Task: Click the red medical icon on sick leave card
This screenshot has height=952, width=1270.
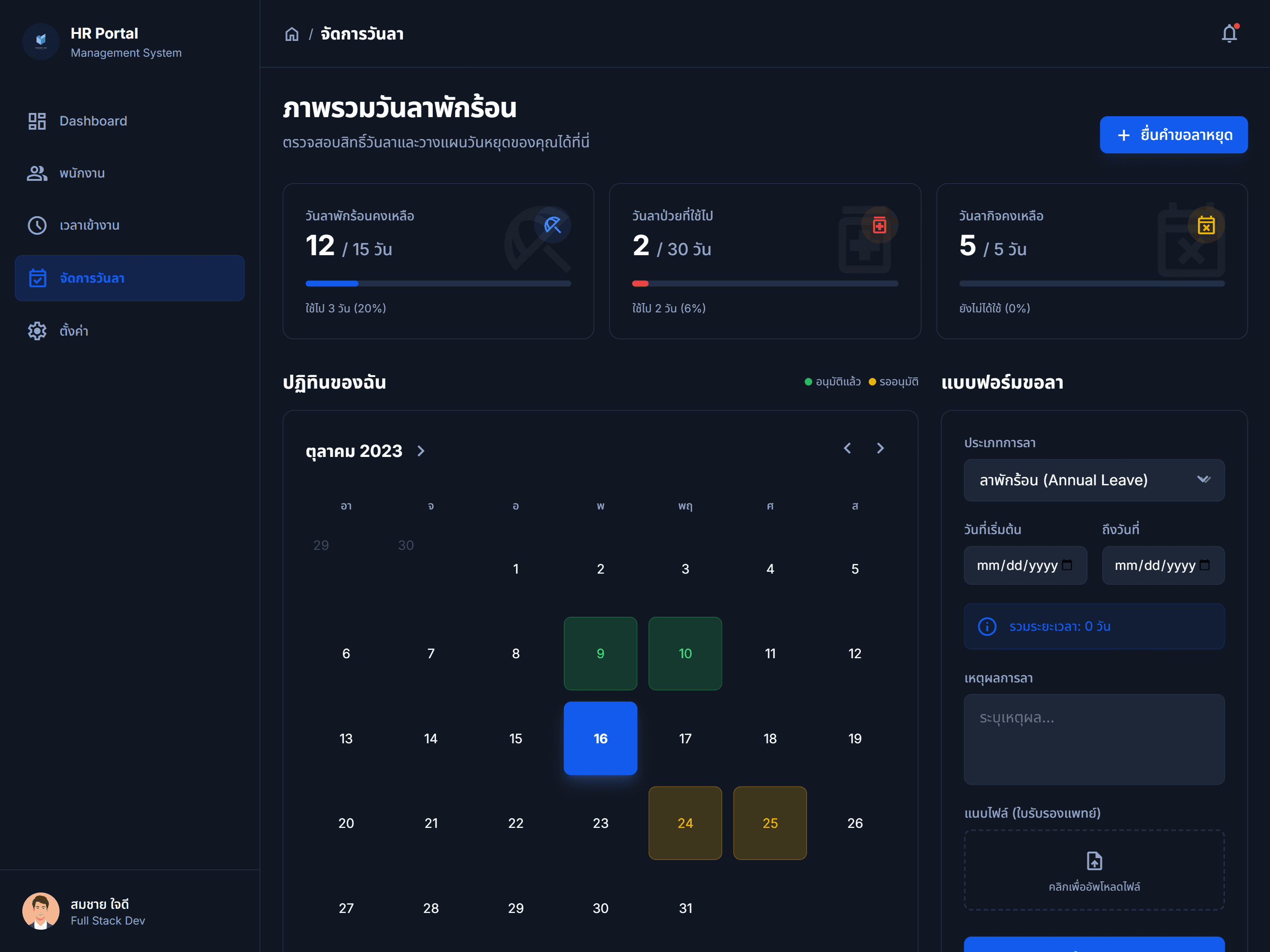Action: [x=879, y=225]
